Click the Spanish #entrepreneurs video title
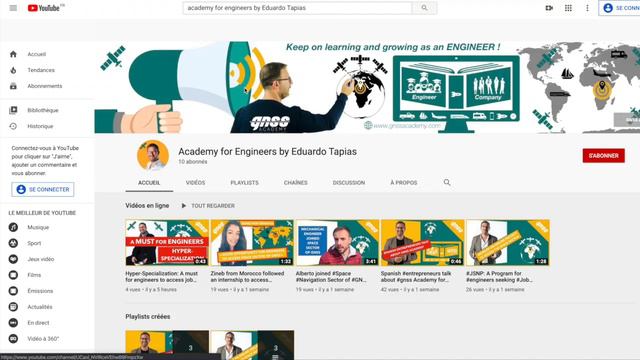 coord(416,276)
